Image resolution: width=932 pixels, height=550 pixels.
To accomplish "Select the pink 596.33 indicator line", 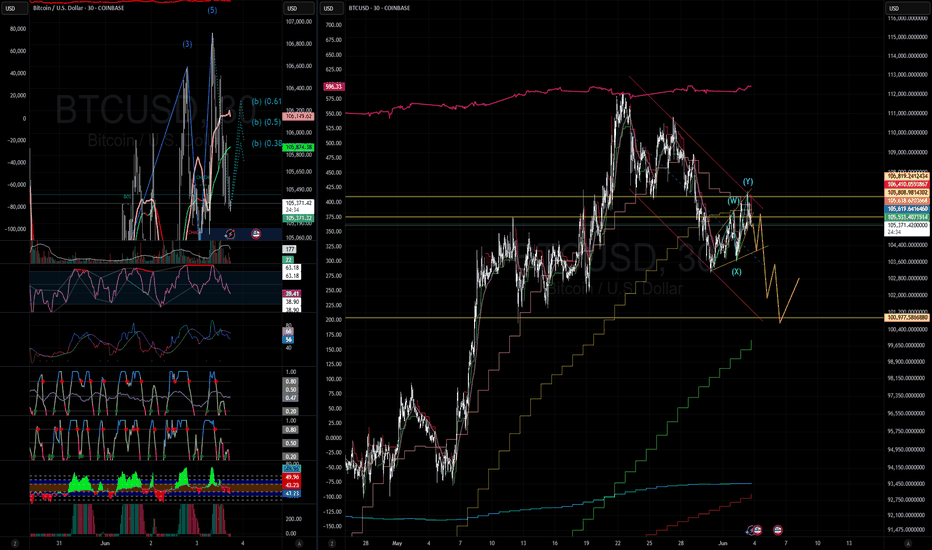I will tap(547, 92).
